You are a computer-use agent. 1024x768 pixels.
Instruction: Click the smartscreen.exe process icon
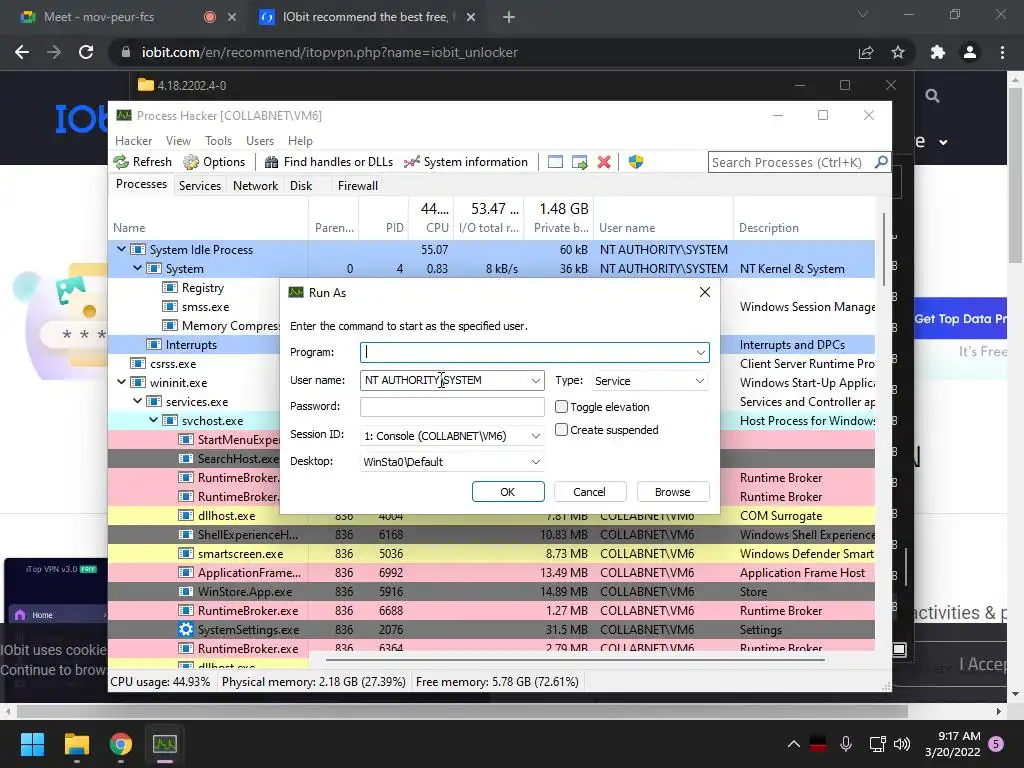coord(186,554)
